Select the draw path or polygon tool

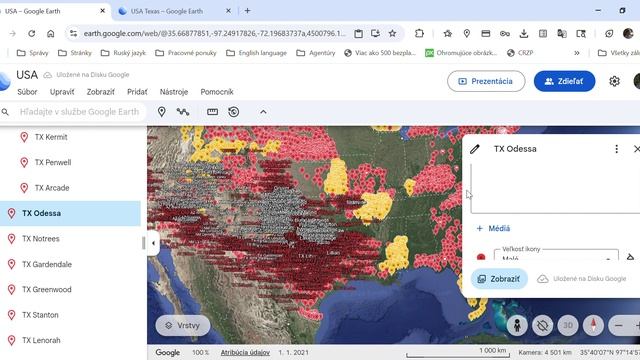coord(182,111)
